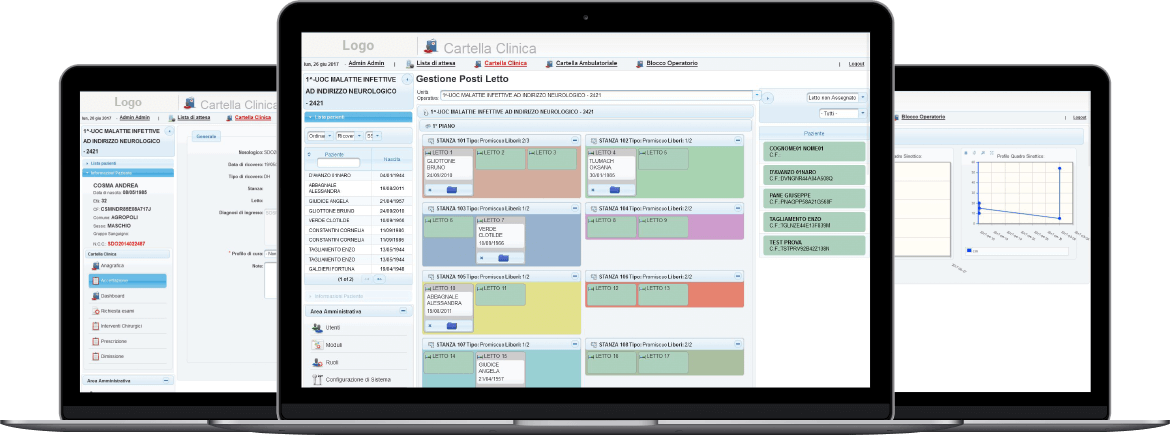This screenshot has width=1170, height=435.
Task: Open Lista di attesa in left window
Action: click(x=193, y=117)
